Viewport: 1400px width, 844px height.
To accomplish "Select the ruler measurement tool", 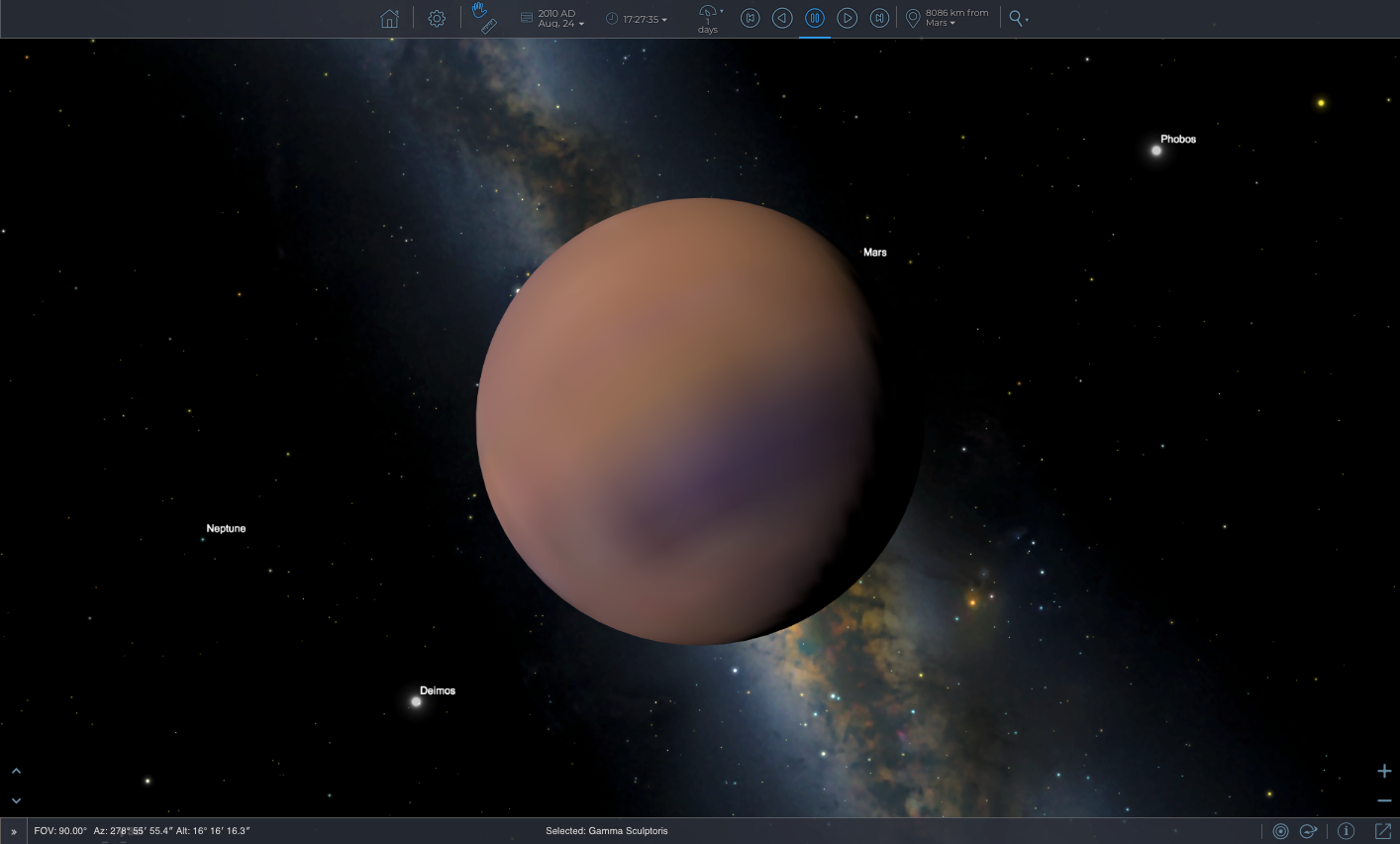I will click(x=488, y=28).
